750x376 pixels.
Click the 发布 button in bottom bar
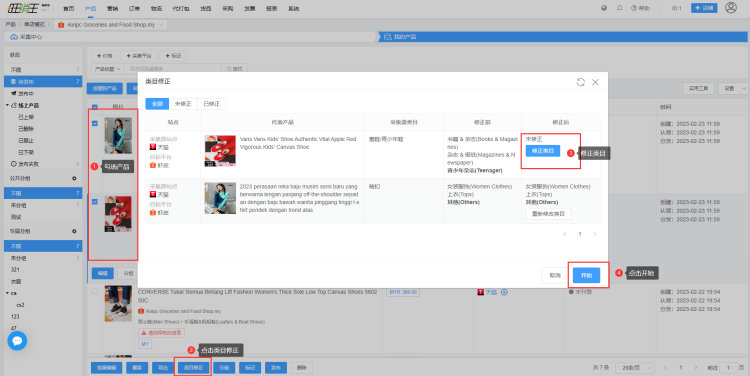click(276, 368)
